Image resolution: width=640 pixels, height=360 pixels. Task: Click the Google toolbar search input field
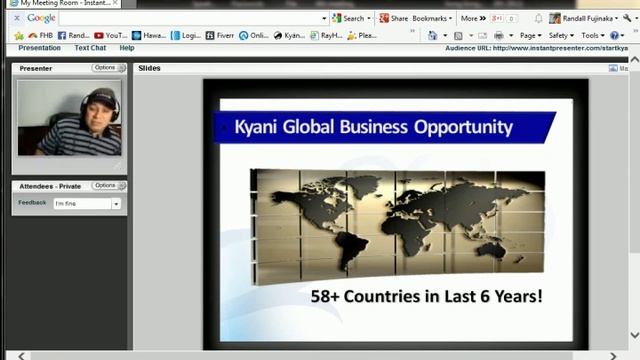190,18
